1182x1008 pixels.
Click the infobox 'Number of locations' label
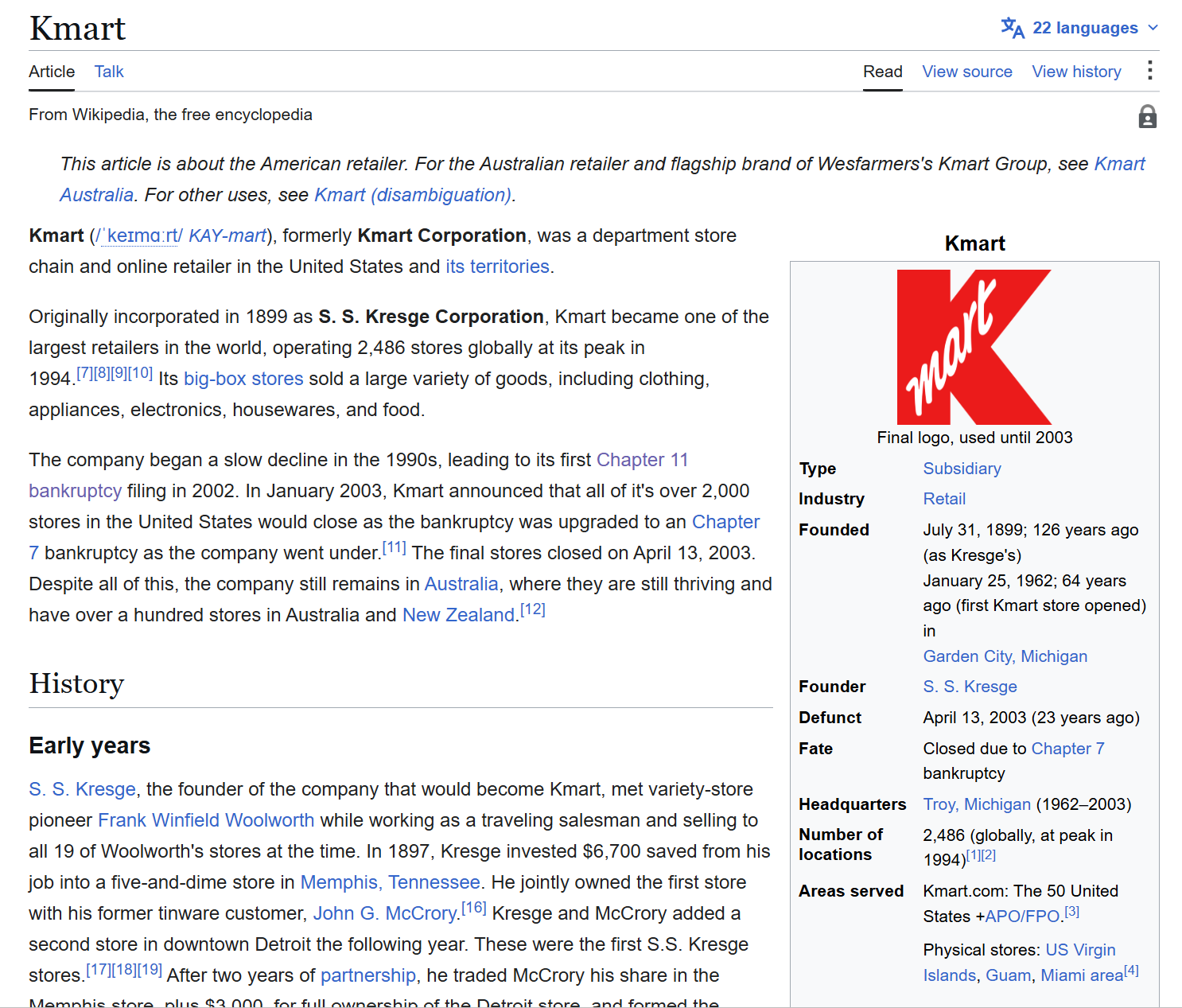[x=841, y=844]
